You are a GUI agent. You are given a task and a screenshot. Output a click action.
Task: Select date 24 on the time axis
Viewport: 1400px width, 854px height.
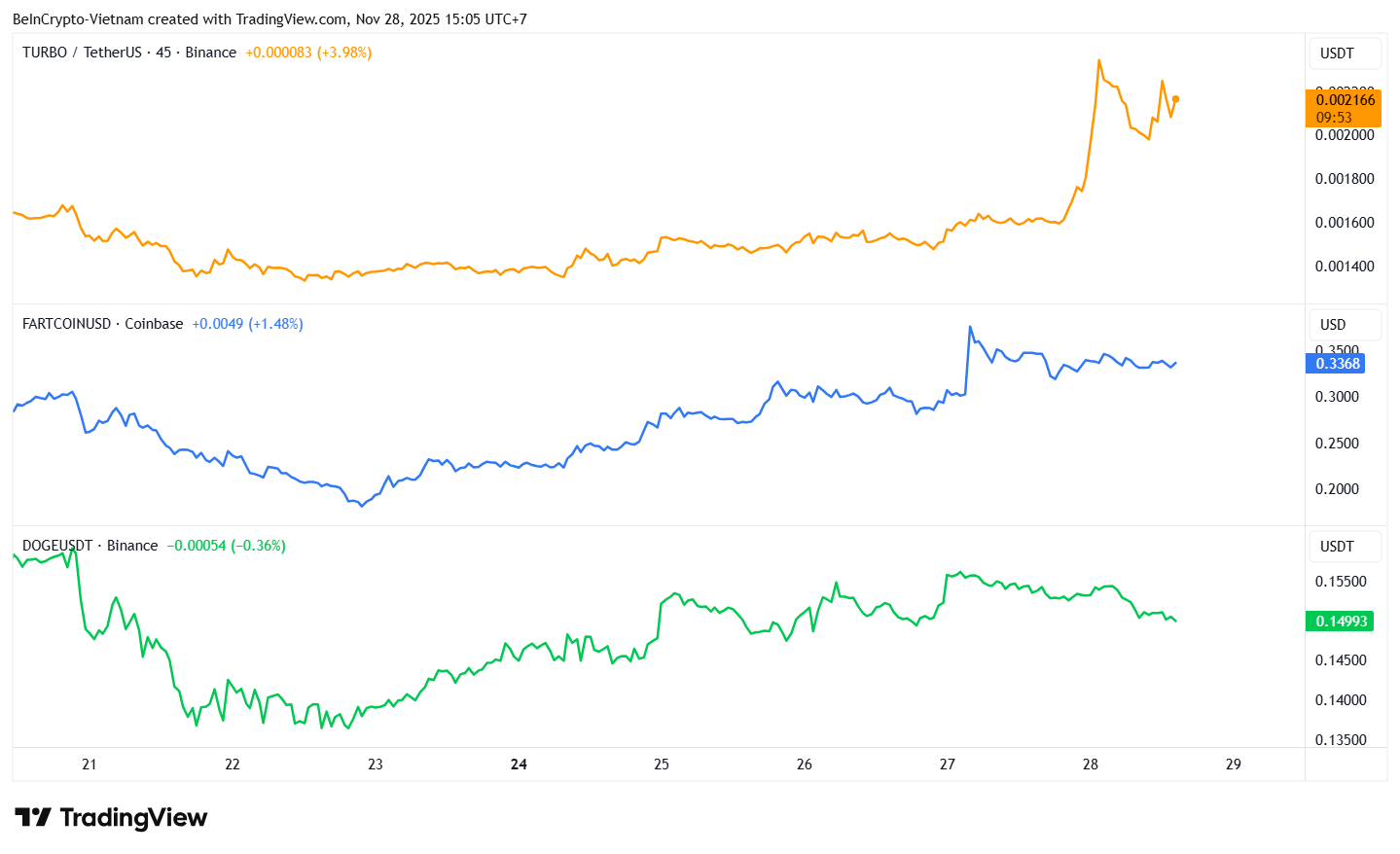[519, 765]
